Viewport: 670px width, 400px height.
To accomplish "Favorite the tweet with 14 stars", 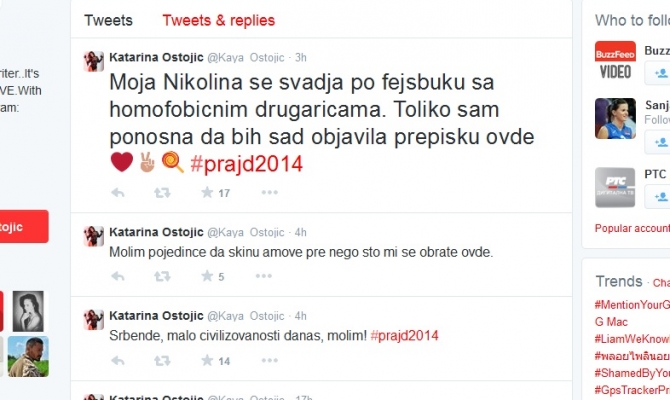I will click(x=207, y=360).
